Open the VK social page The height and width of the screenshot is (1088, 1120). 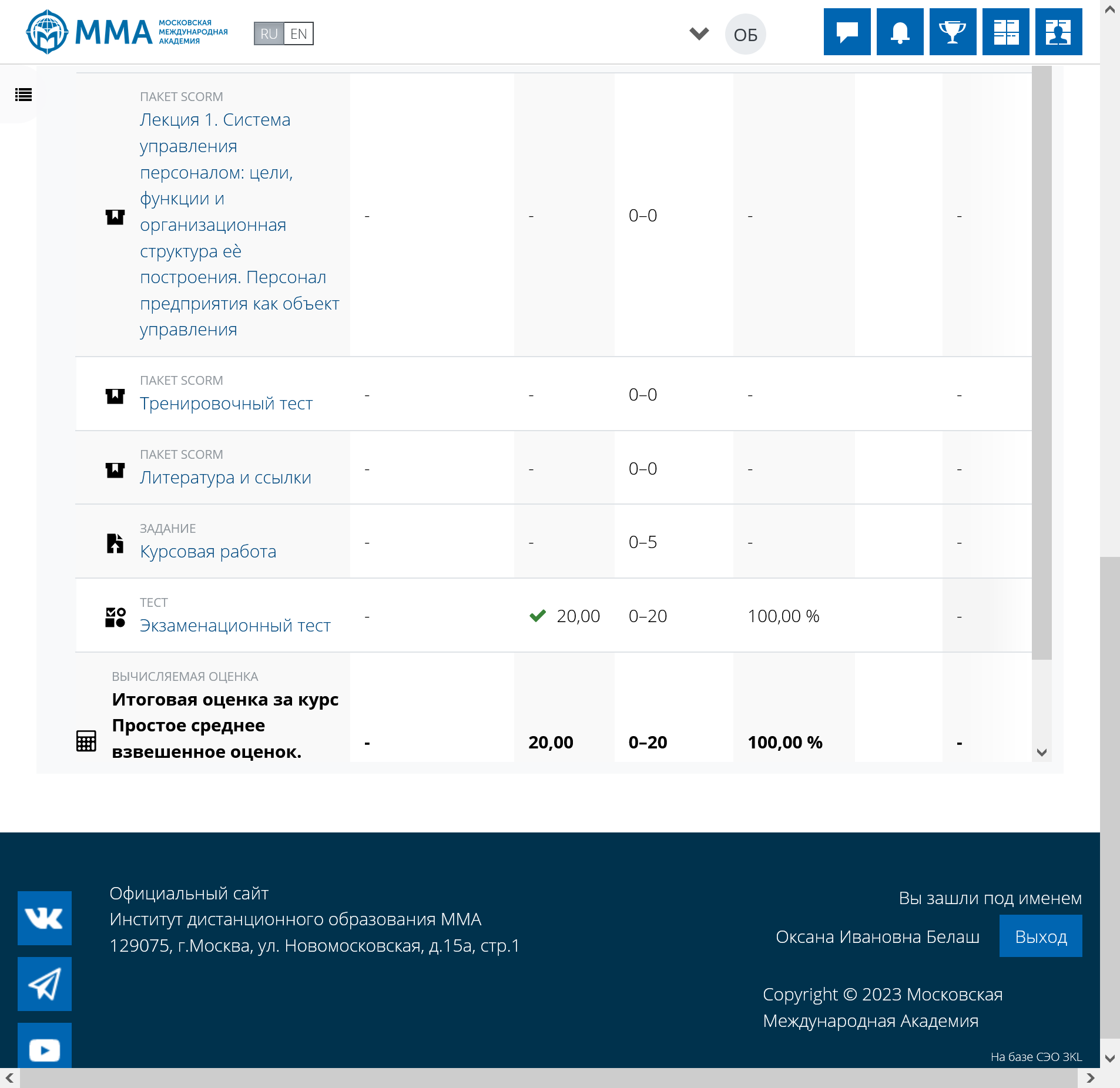(x=45, y=918)
